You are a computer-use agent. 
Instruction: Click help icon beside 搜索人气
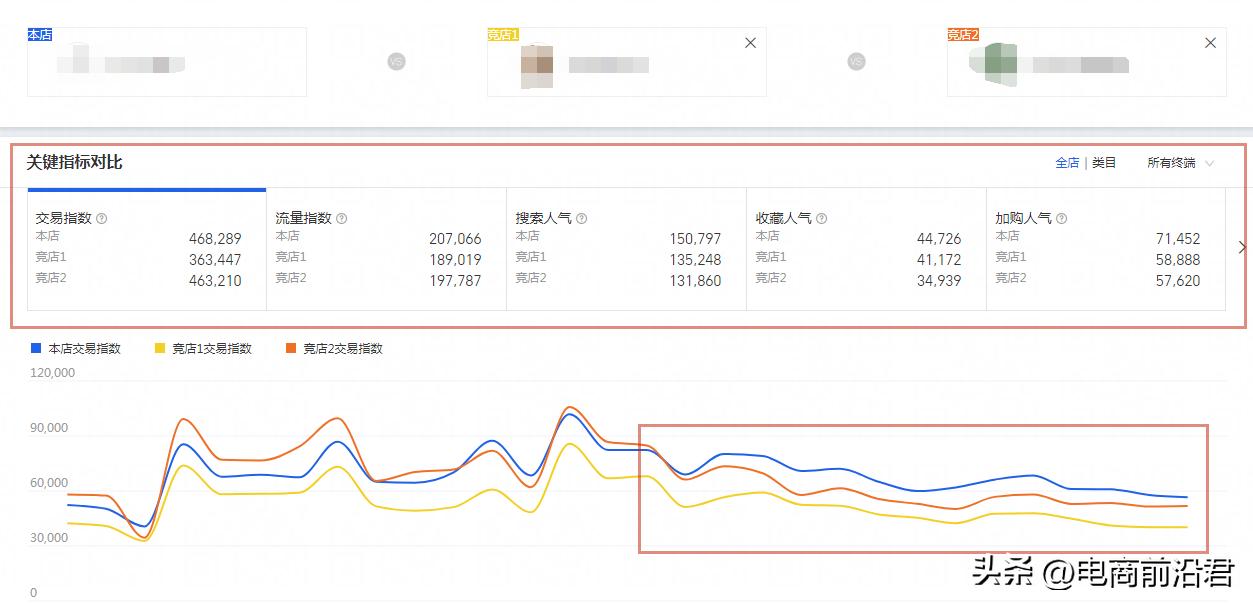(582, 218)
